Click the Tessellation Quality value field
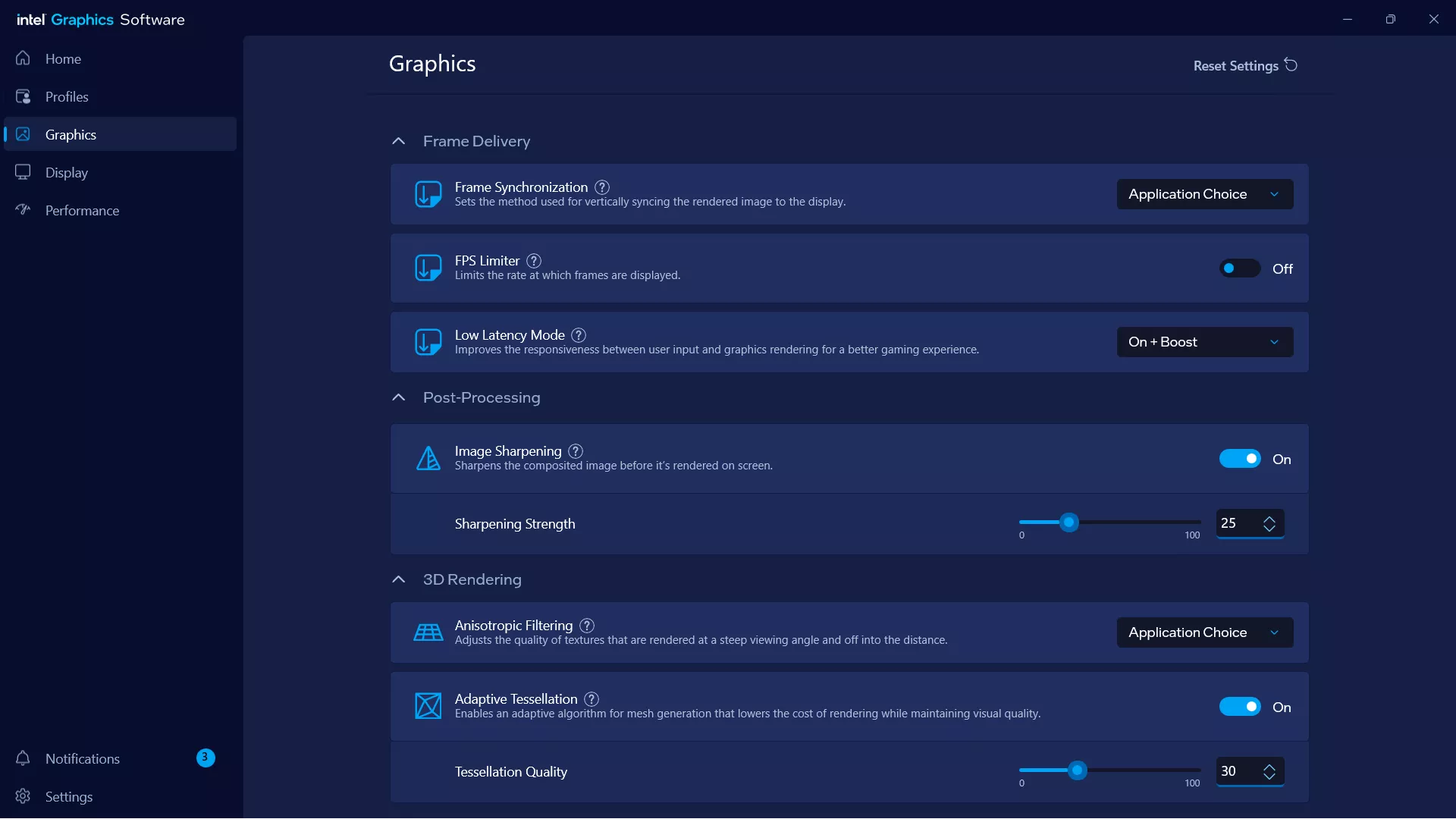This screenshot has height=819, width=1456. (x=1236, y=771)
